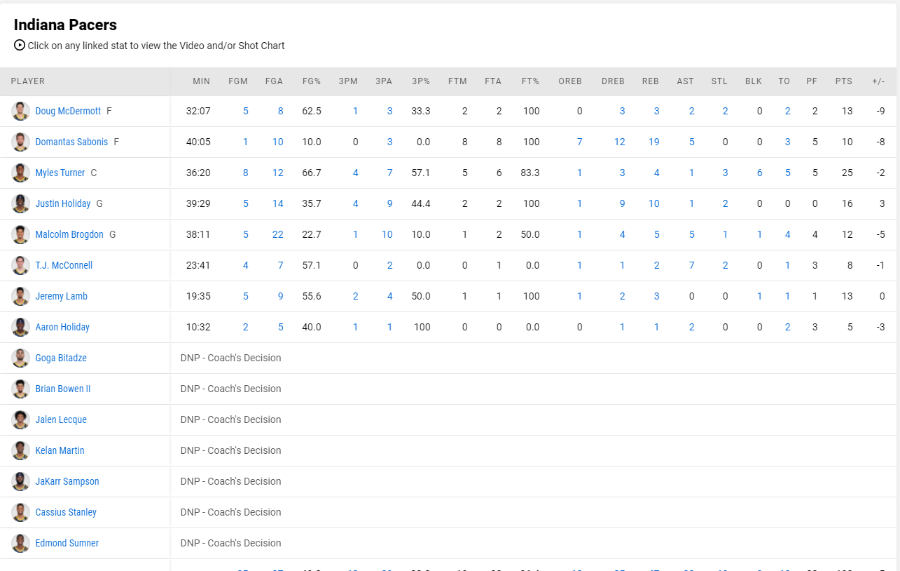
Task: Open Malcolm Brogdon's player profile link
Action: pos(69,235)
